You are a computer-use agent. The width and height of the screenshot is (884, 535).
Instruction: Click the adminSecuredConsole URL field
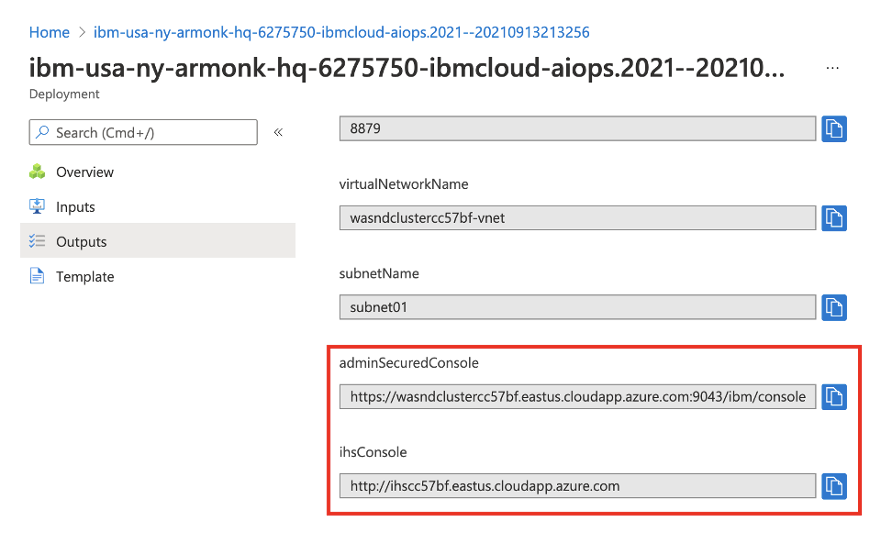(577, 396)
